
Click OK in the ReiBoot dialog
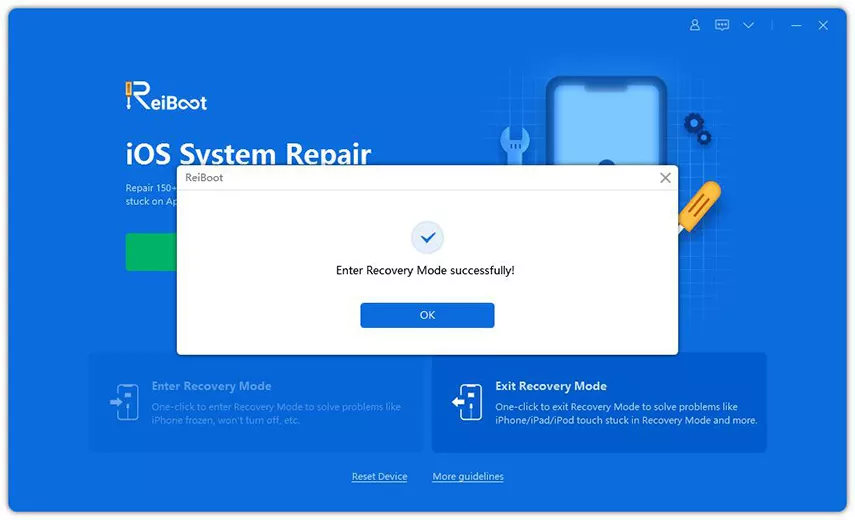[x=427, y=315]
